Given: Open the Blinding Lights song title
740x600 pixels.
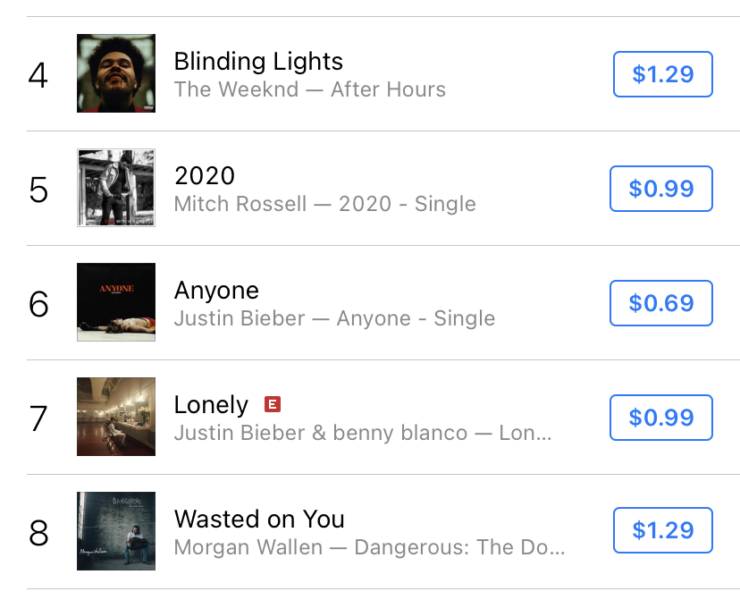Looking at the screenshot, I should click(x=258, y=61).
